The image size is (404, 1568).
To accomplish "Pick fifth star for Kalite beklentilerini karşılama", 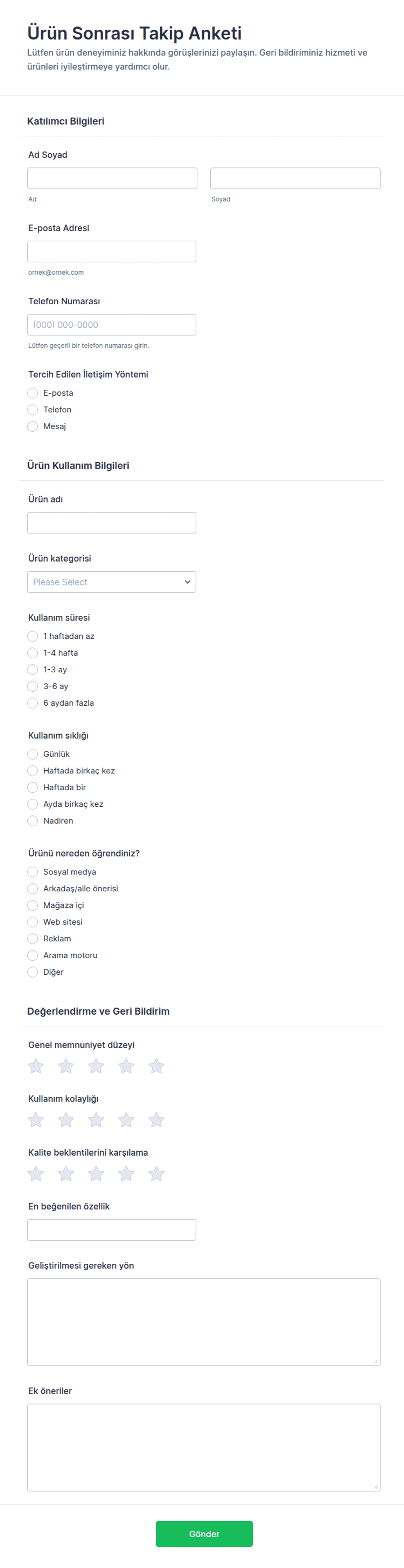I will coord(156,1174).
